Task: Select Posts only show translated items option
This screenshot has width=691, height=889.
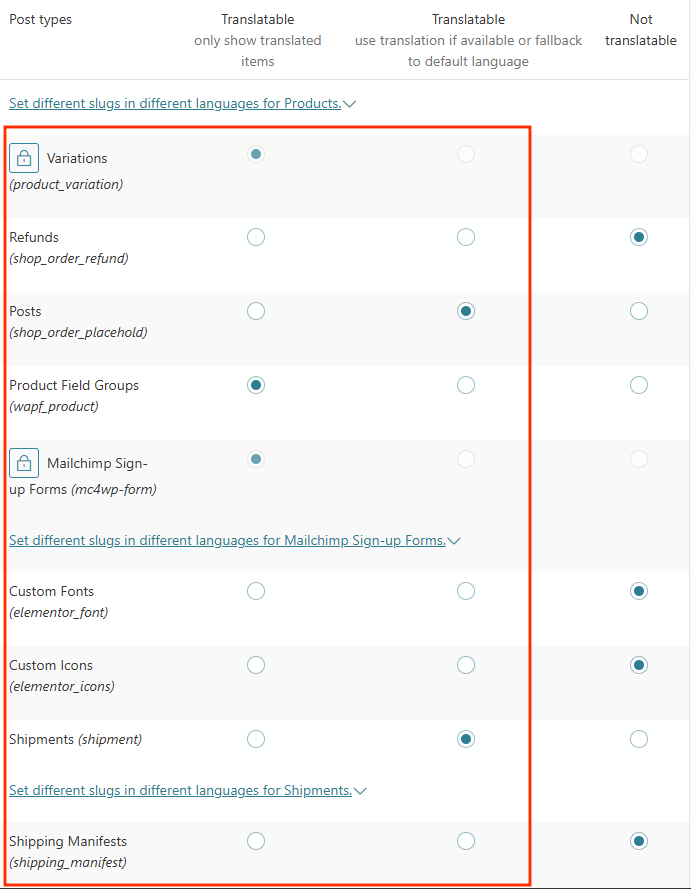Action: (256, 311)
